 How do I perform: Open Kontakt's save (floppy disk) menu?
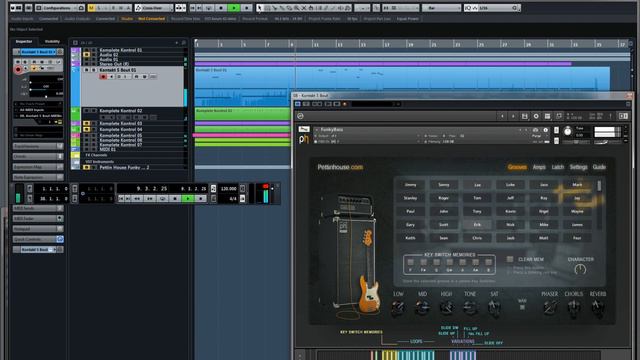pos(524,116)
